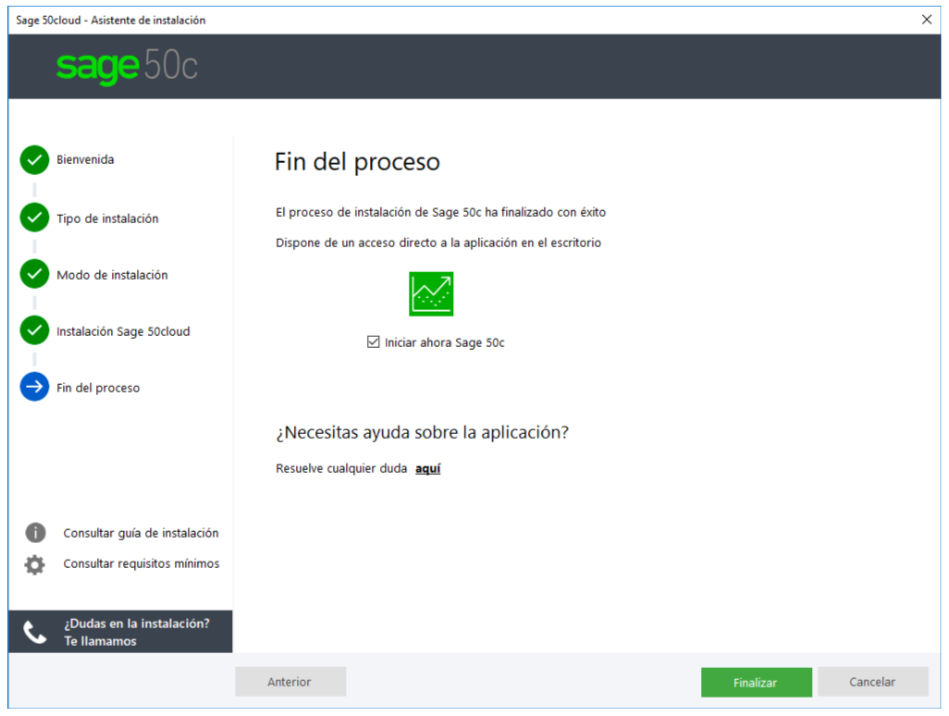This screenshot has width=949, height=716.
Task: Close the installation wizard window
Action: click(927, 19)
